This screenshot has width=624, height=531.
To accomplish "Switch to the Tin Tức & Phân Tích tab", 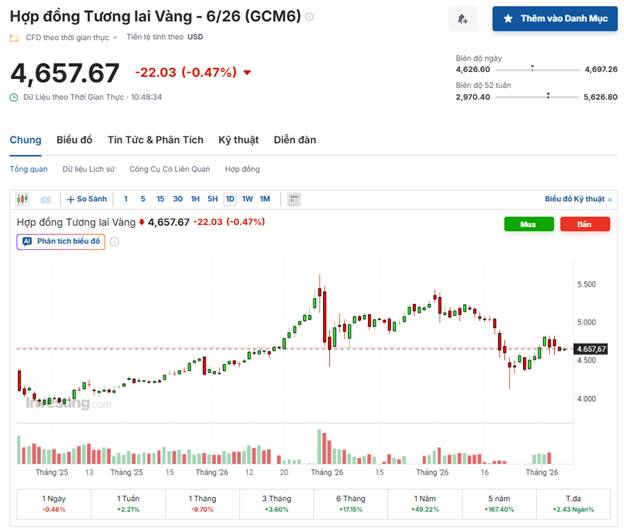I will click(155, 140).
